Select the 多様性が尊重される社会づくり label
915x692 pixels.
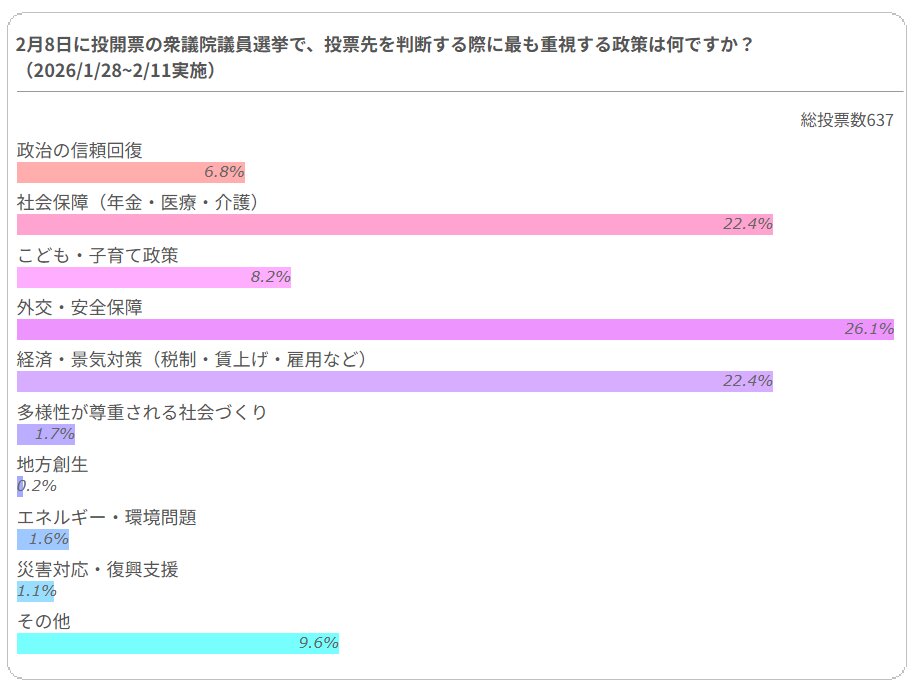[x=142, y=412]
